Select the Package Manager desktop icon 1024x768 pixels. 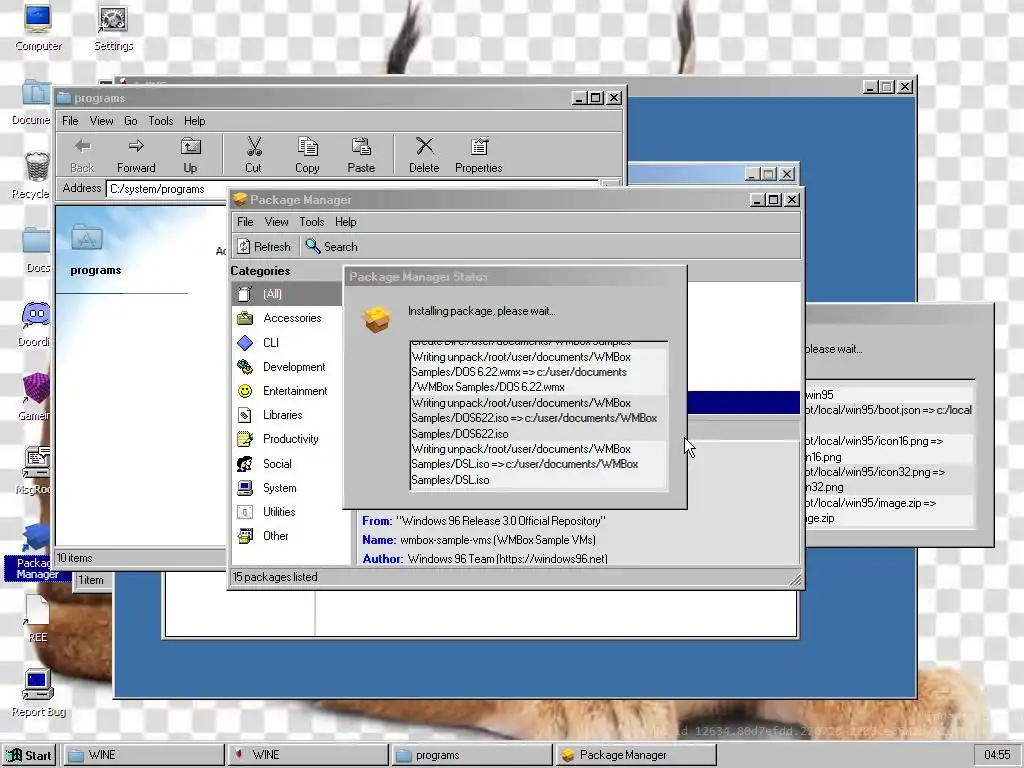37,552
